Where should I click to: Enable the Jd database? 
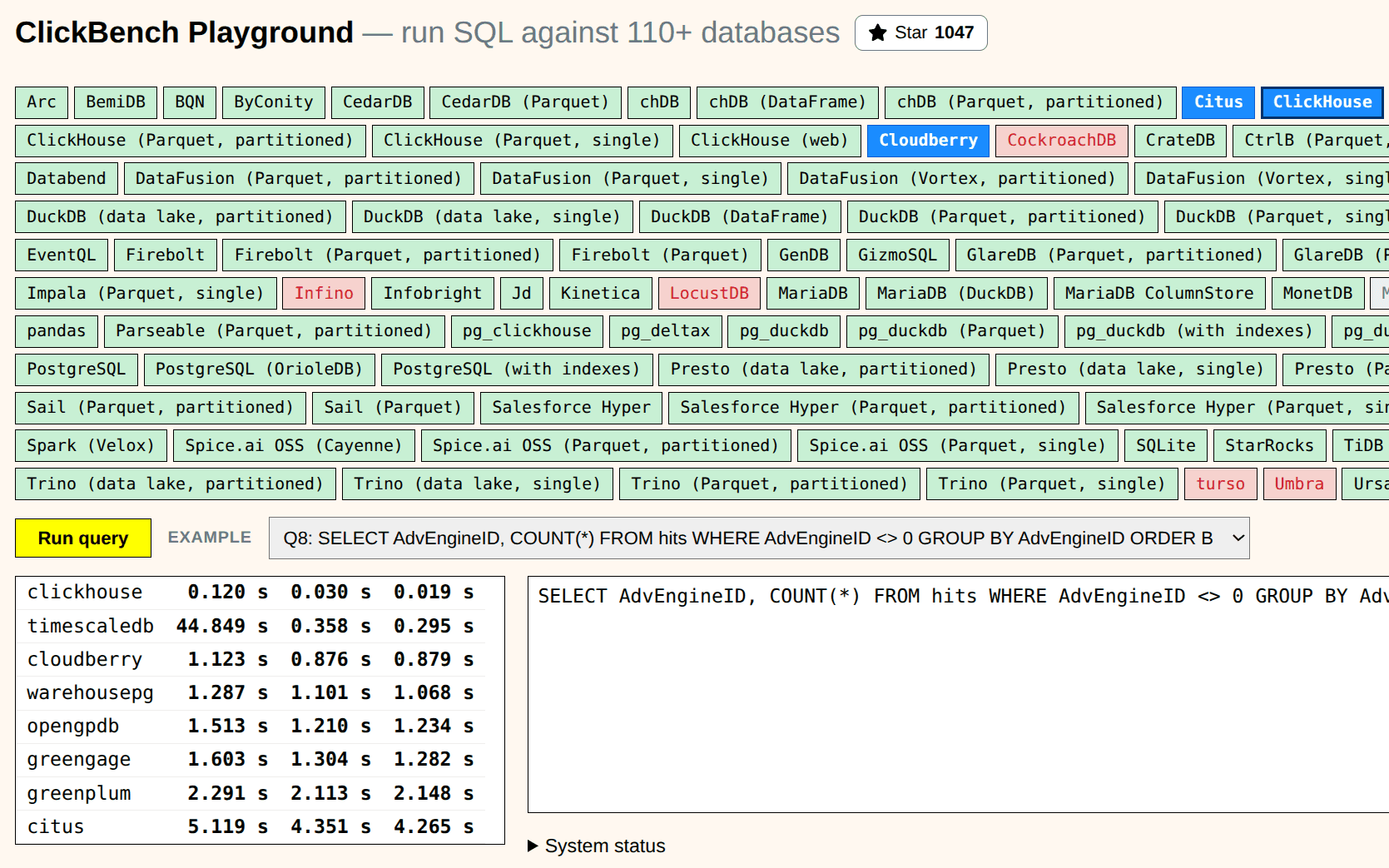522,293
